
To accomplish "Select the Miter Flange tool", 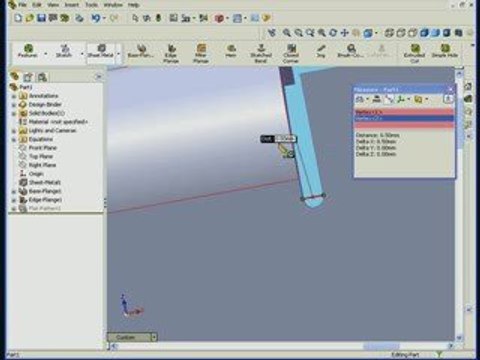I will (x=201, y=53).
